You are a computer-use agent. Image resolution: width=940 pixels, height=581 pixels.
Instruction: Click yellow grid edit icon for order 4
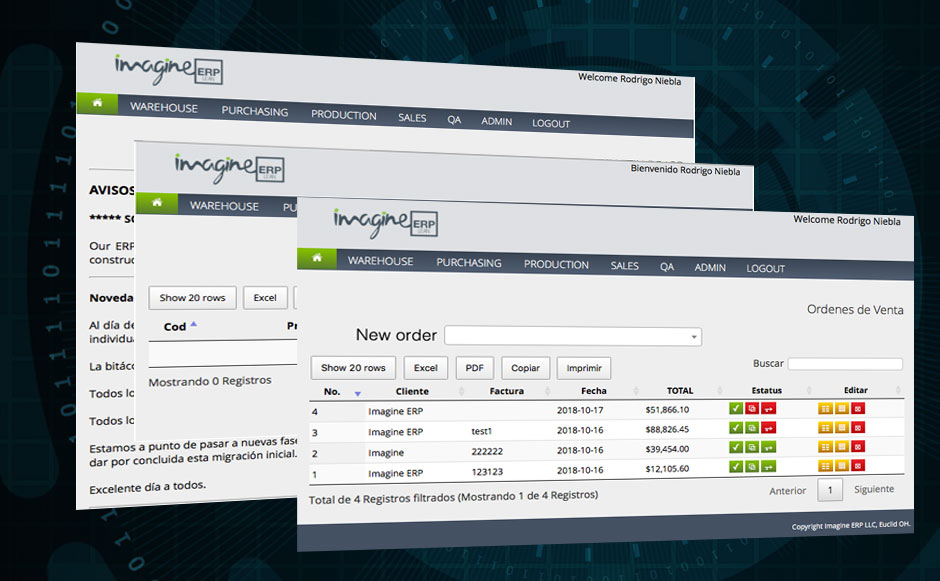pos(842,408)
